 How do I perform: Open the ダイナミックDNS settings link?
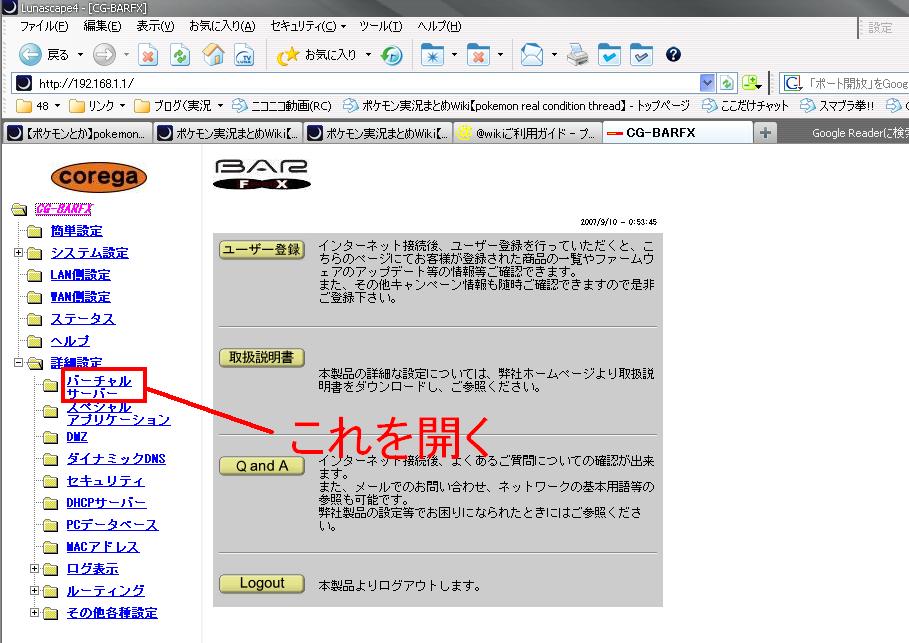(x=116, y=459)
